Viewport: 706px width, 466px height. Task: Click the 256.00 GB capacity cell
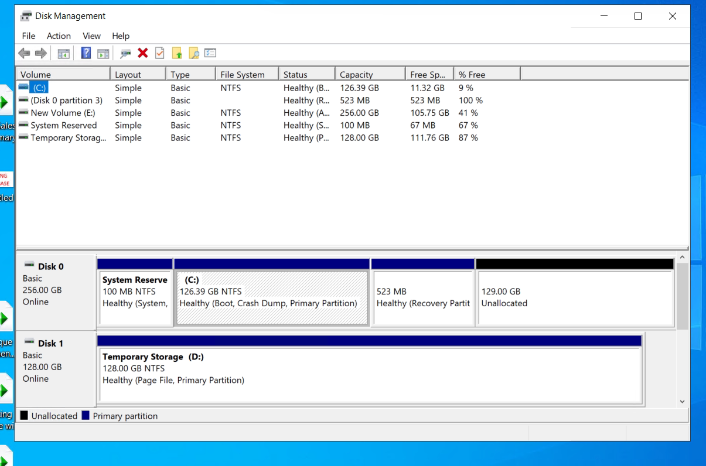pos(359,113)
